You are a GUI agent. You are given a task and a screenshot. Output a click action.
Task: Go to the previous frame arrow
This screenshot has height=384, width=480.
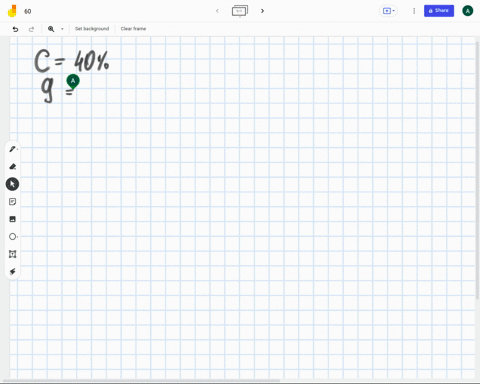pyautogui.click(x=217, y=11)
